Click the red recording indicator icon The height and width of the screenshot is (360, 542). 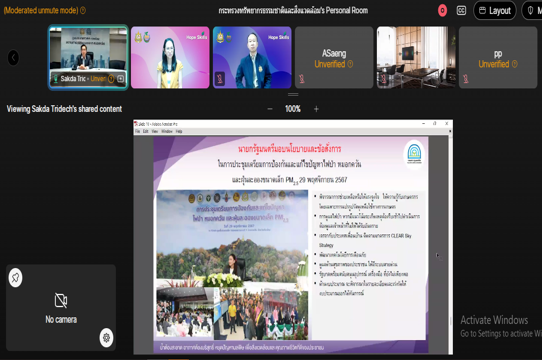(442, 10)
